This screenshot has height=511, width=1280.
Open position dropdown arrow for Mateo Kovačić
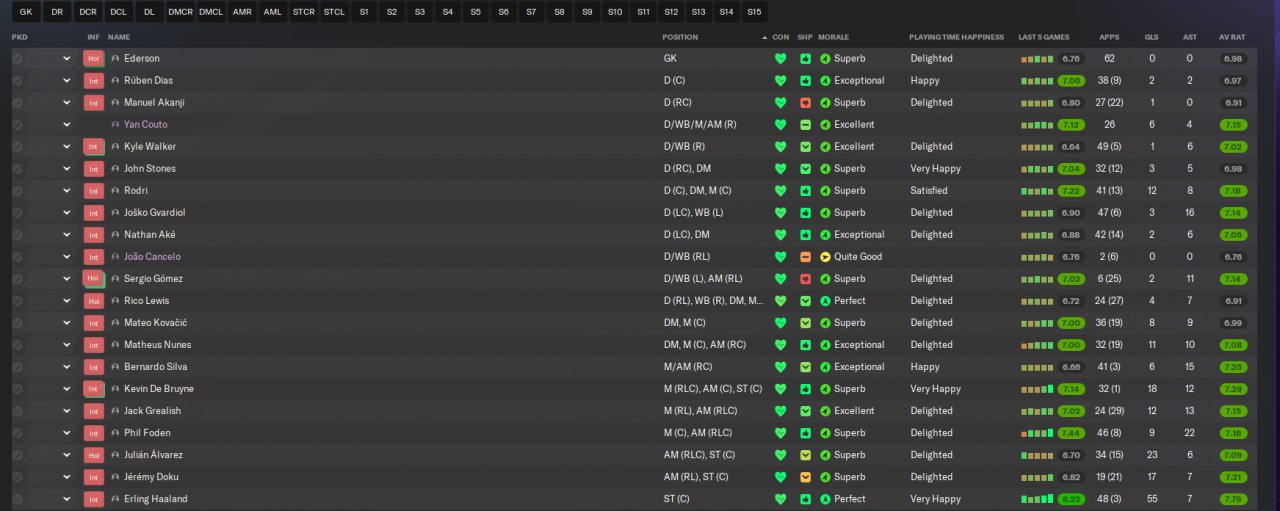tap(67, 323)
